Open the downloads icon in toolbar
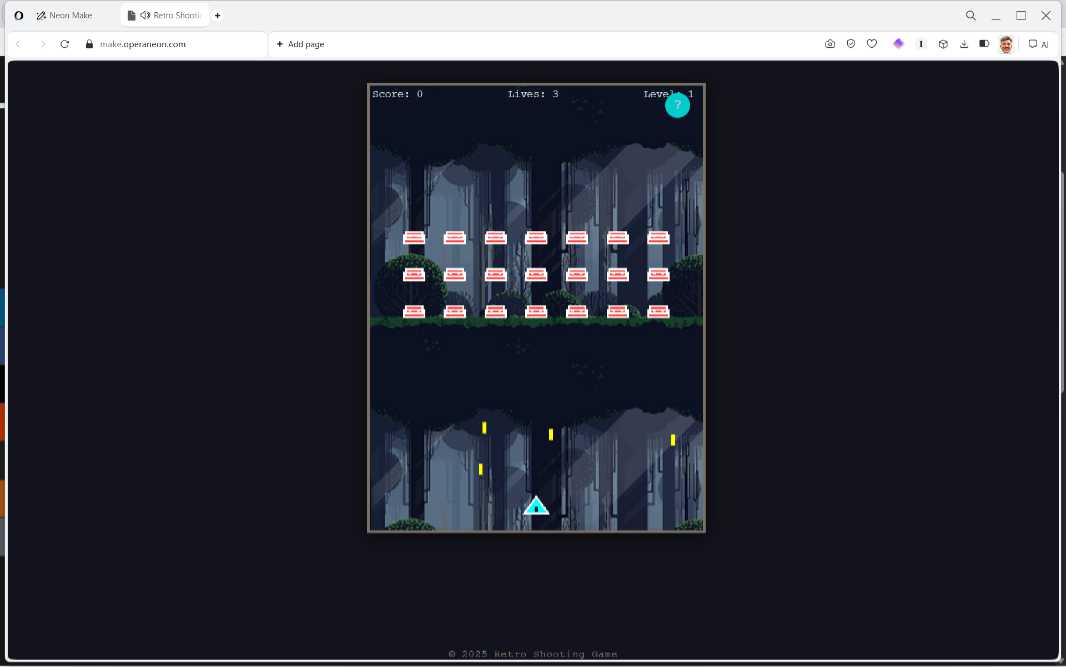Image resolution: width=1066 pixels, height=667 pixels. coord(964,44)
